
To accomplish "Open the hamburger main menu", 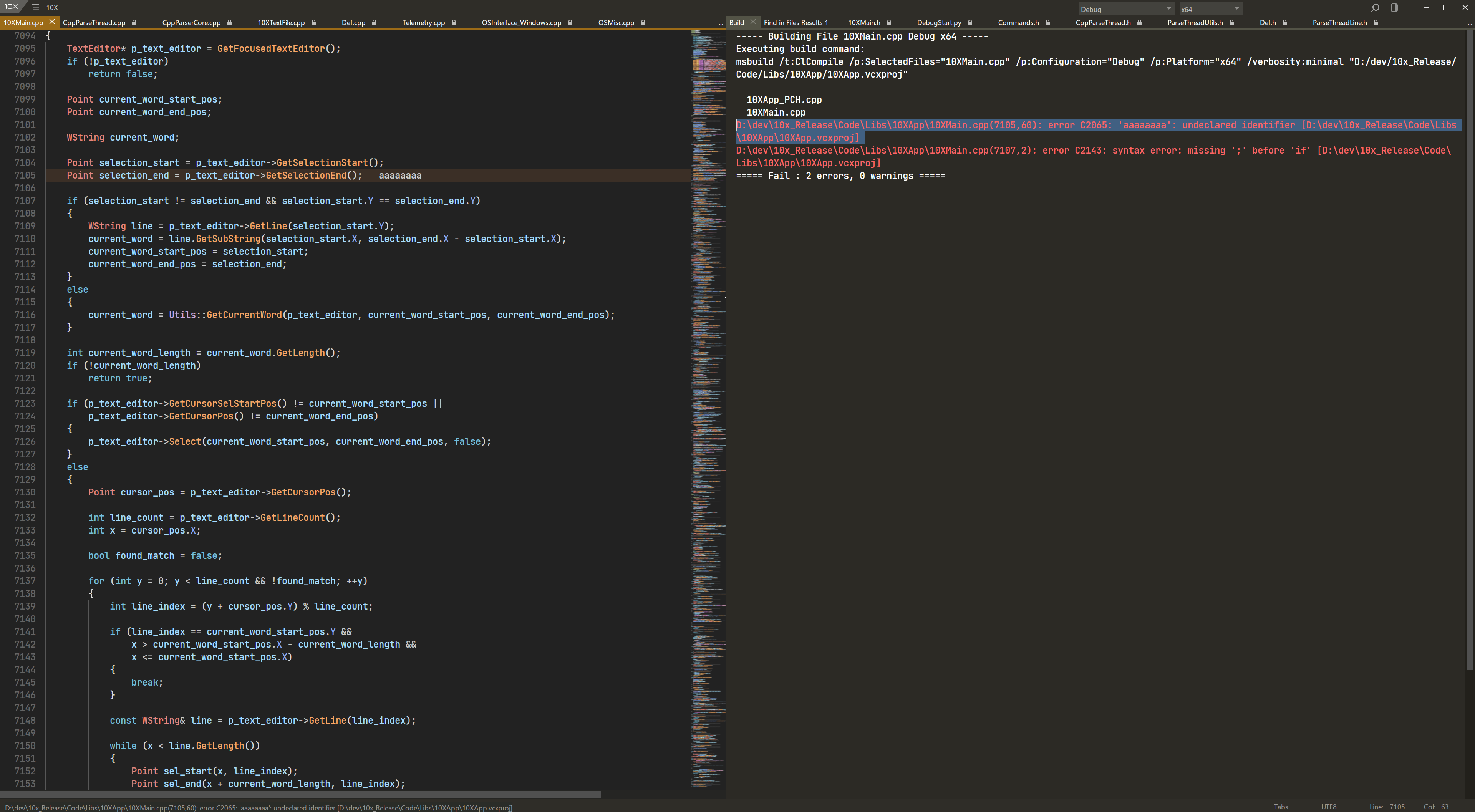I will 35,7.
